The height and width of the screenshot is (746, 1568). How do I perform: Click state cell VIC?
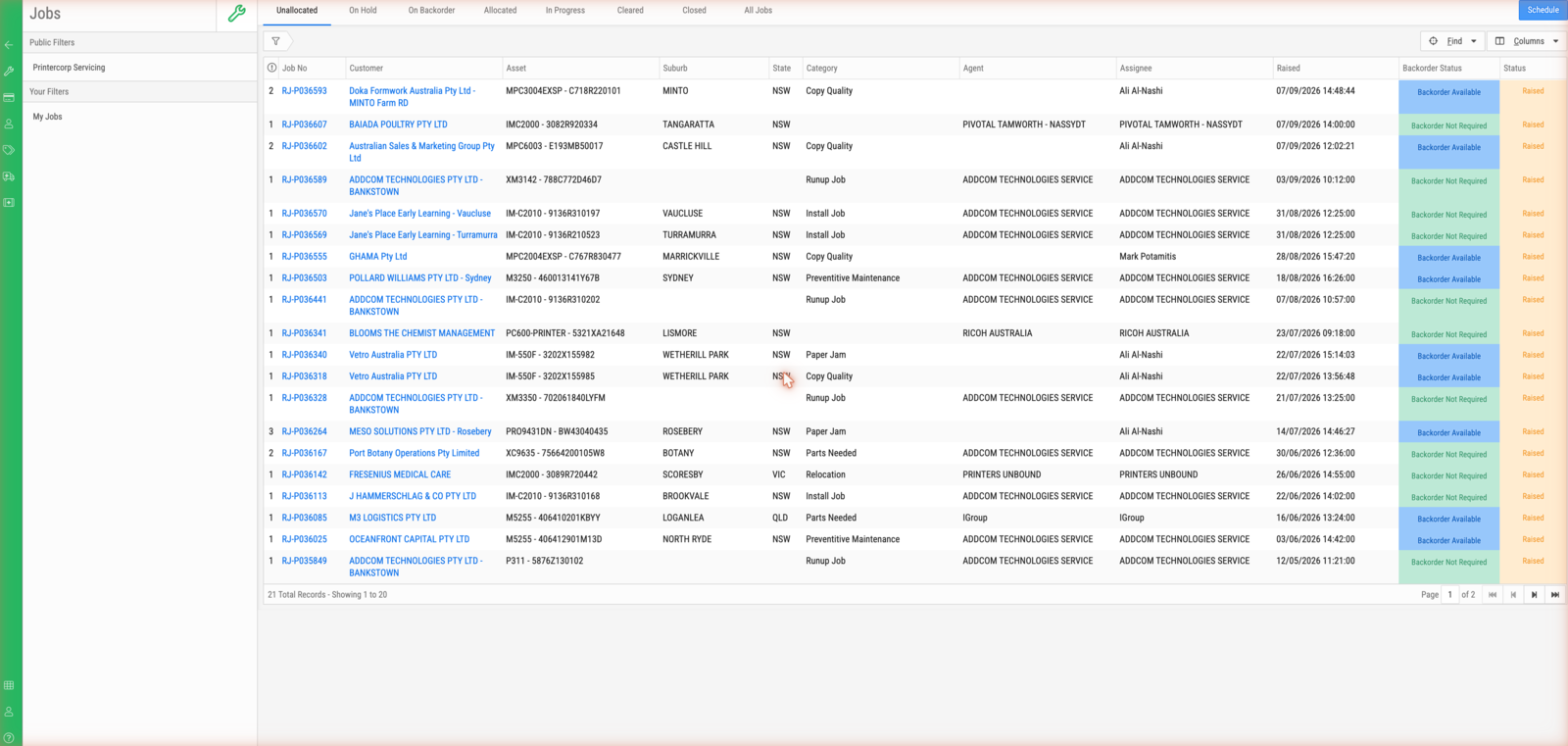tap(779, 474)
